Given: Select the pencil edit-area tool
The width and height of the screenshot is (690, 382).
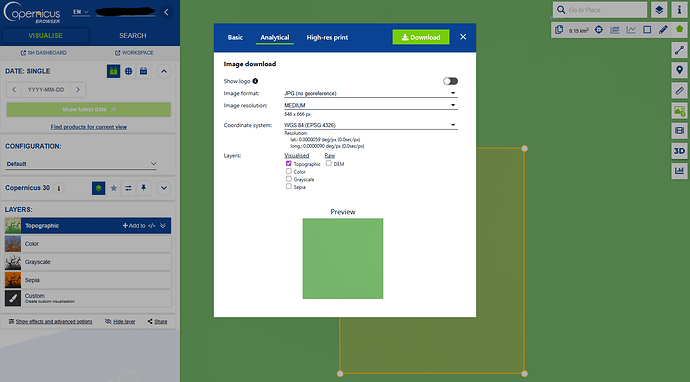Looking at the screenshot, I should tap(663, 30).
